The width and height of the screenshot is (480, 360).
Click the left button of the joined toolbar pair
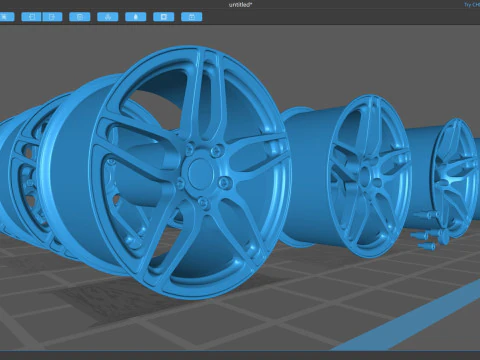click(x=31, y=17)
